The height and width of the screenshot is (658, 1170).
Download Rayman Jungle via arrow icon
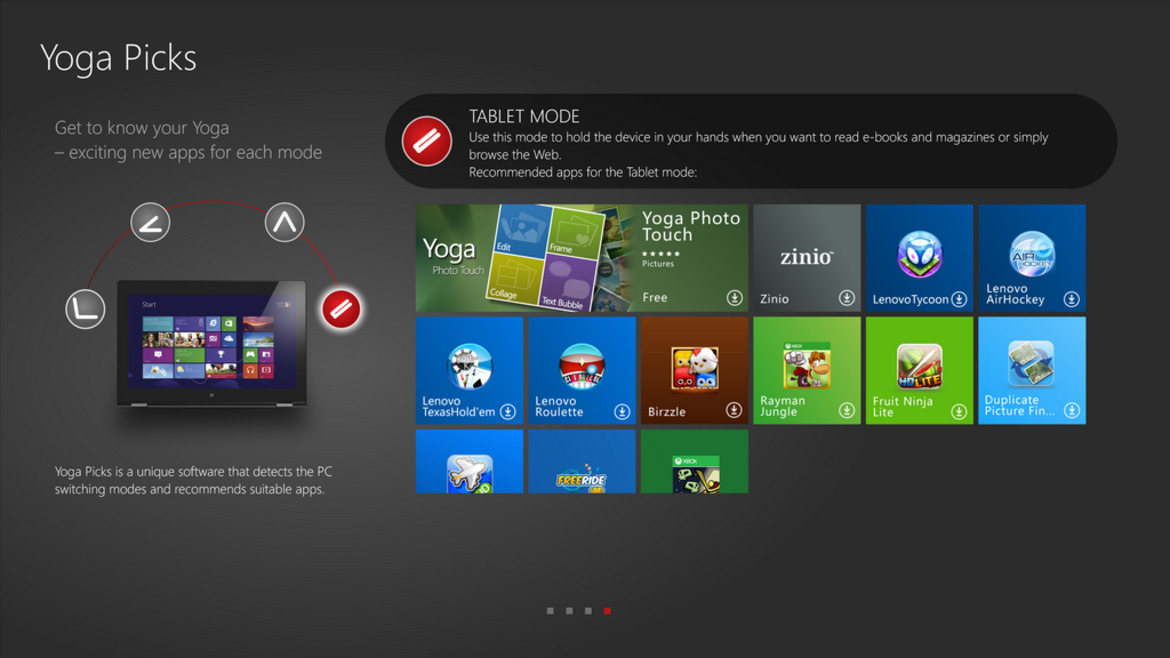[846, 410]
